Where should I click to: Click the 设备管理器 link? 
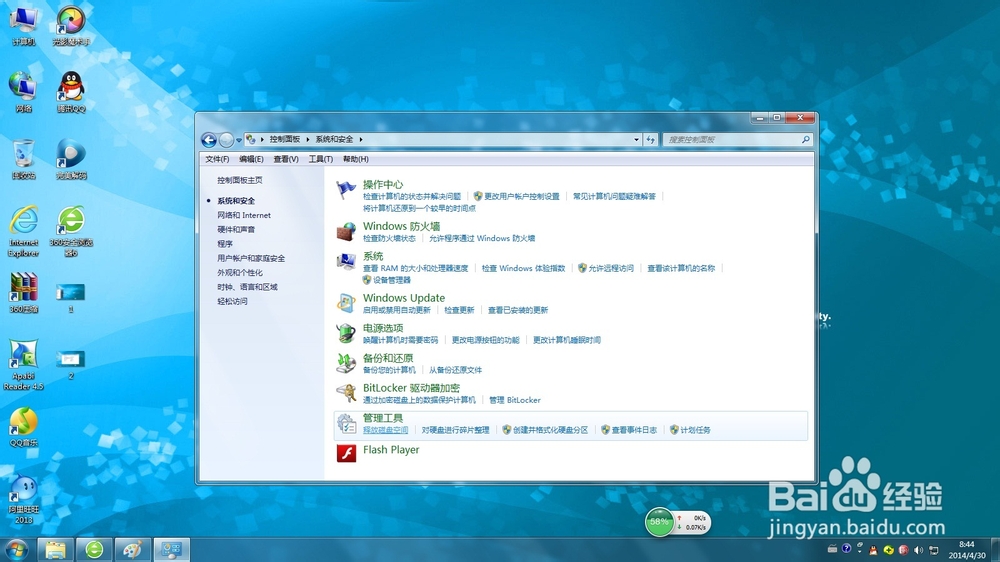[392, 280]
